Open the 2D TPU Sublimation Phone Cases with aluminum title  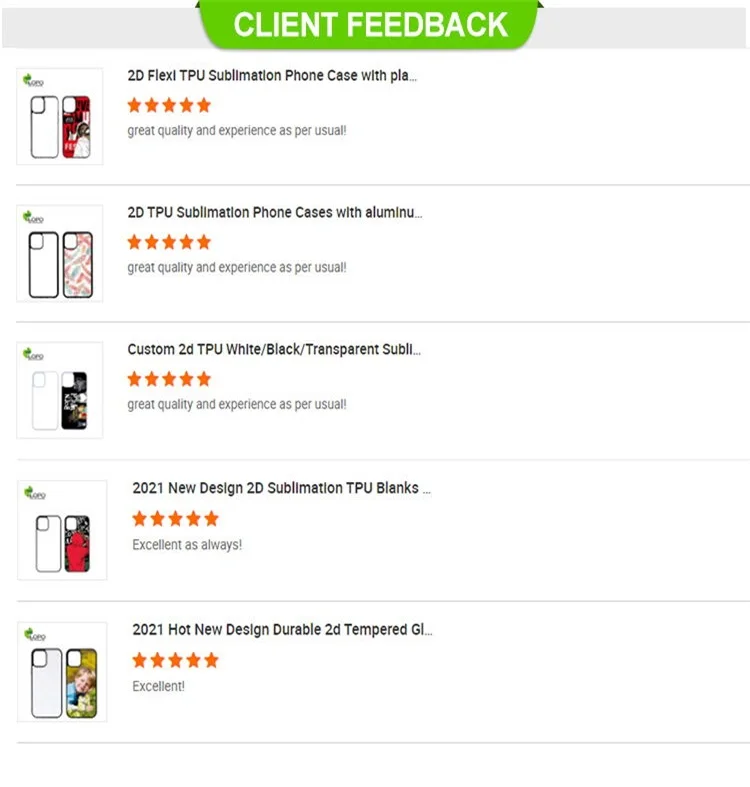pyautogui.click(x=274, y=213)
